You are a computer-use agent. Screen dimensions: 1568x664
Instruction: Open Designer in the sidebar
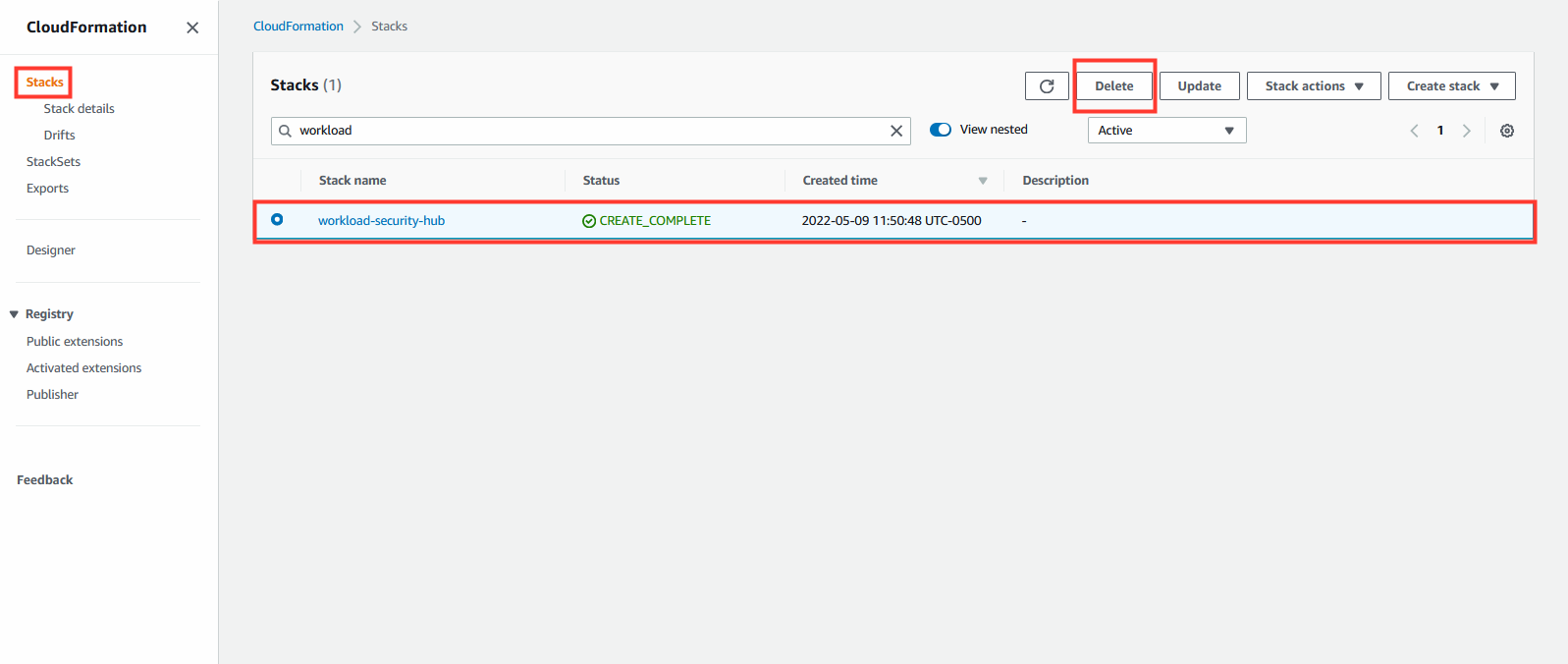(50, 250)
